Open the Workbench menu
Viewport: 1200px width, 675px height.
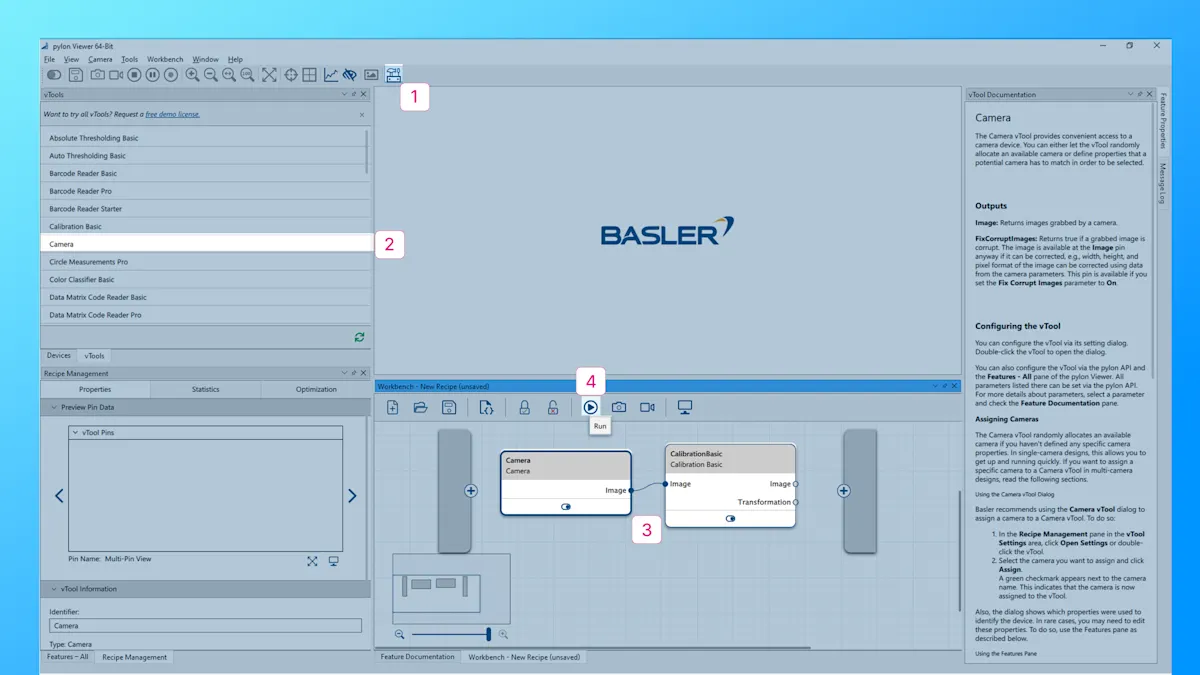166,59
